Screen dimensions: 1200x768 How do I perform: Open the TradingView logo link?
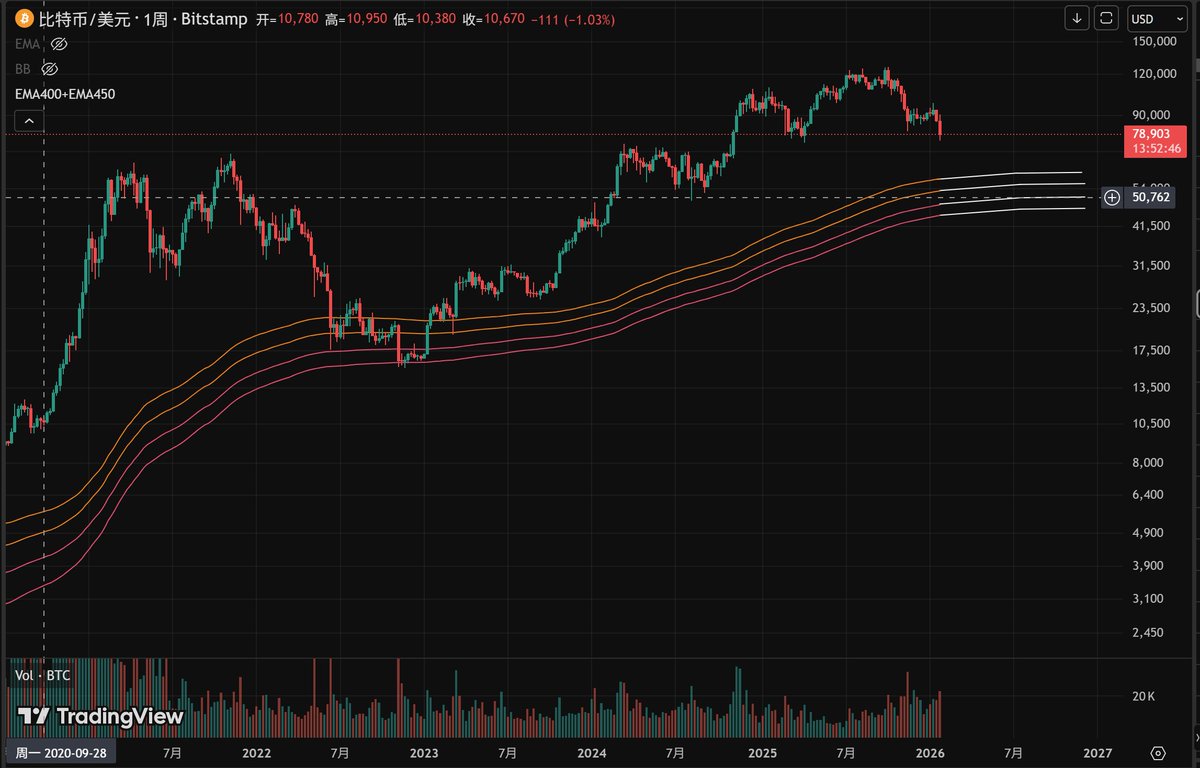[x=100, y=717]
